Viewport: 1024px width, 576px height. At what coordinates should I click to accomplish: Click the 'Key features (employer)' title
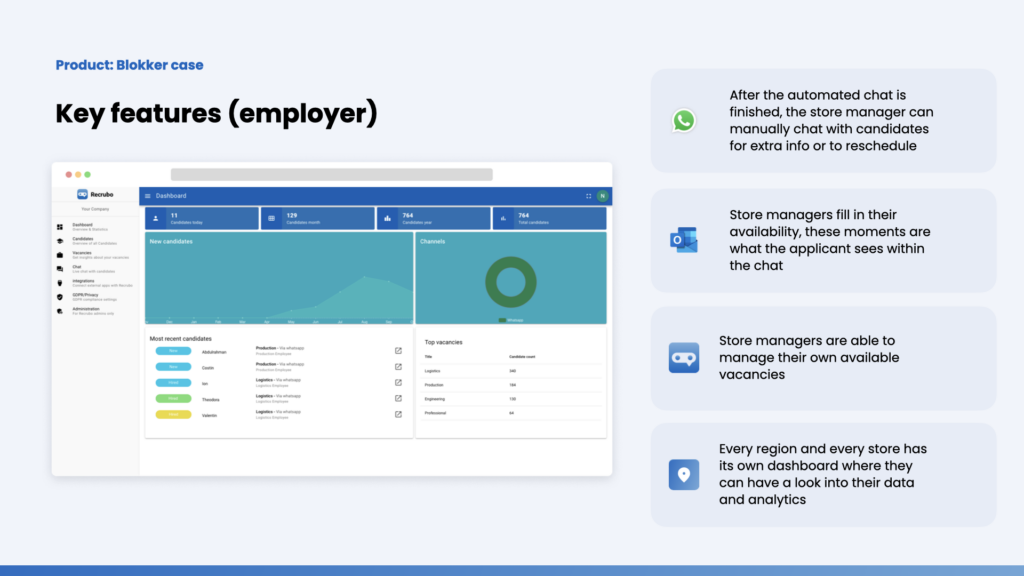pos(216,114)
